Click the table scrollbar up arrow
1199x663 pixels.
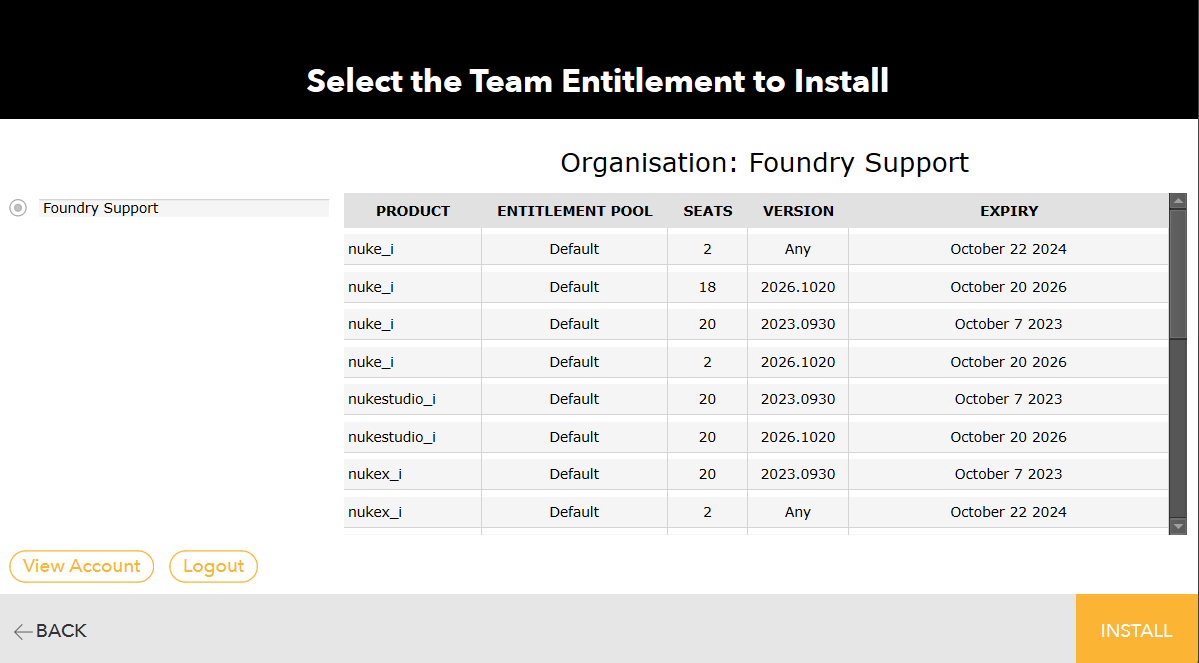1178,200
